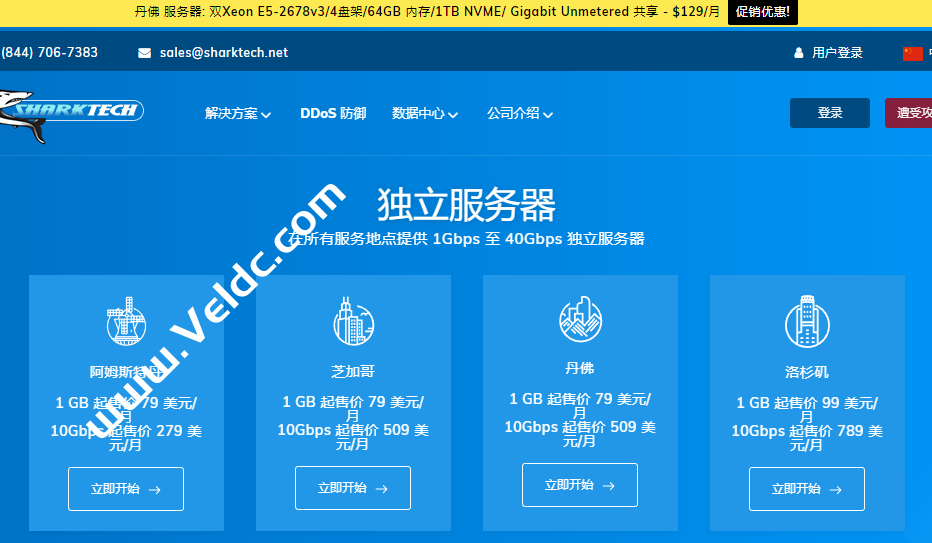Screen dimensions: 932x543
Task: Click the 1 GB 起售价 99 price text
Action: click(x=807, y=410)
